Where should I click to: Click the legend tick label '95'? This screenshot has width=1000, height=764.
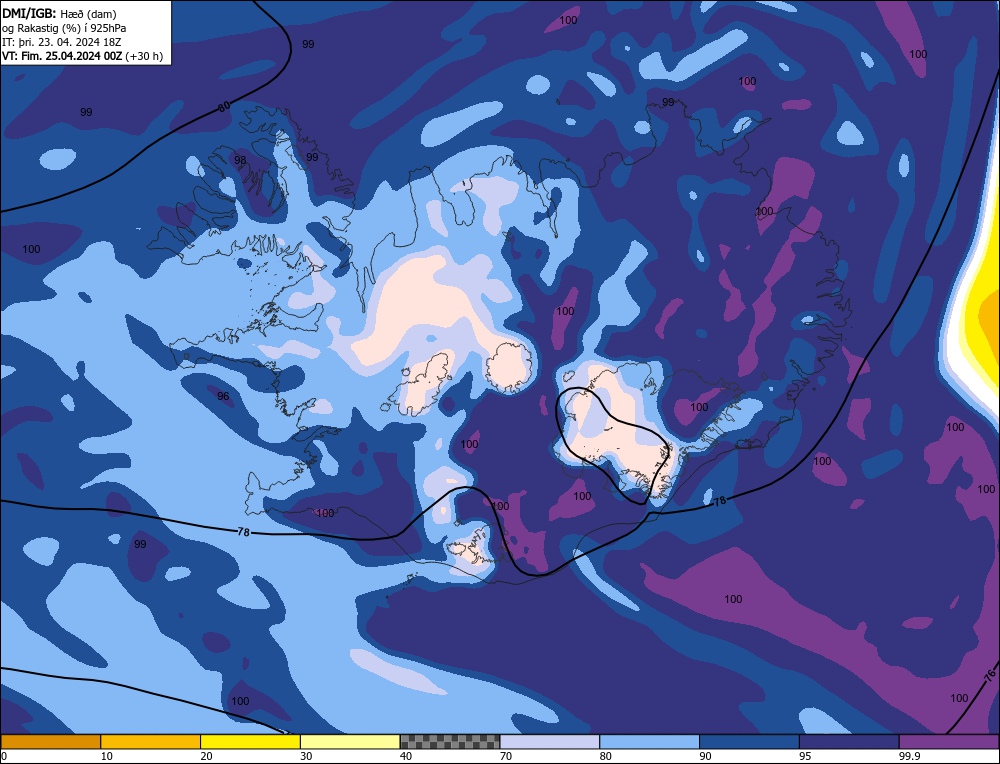[805, 756]
